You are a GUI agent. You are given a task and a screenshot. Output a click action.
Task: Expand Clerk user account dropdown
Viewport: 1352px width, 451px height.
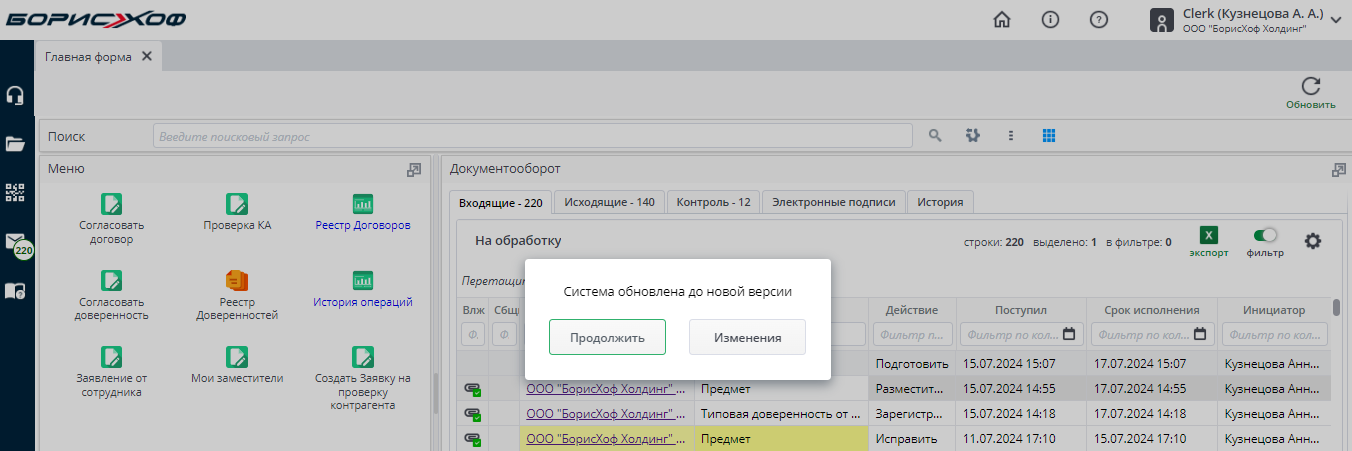coord(1336,21)
